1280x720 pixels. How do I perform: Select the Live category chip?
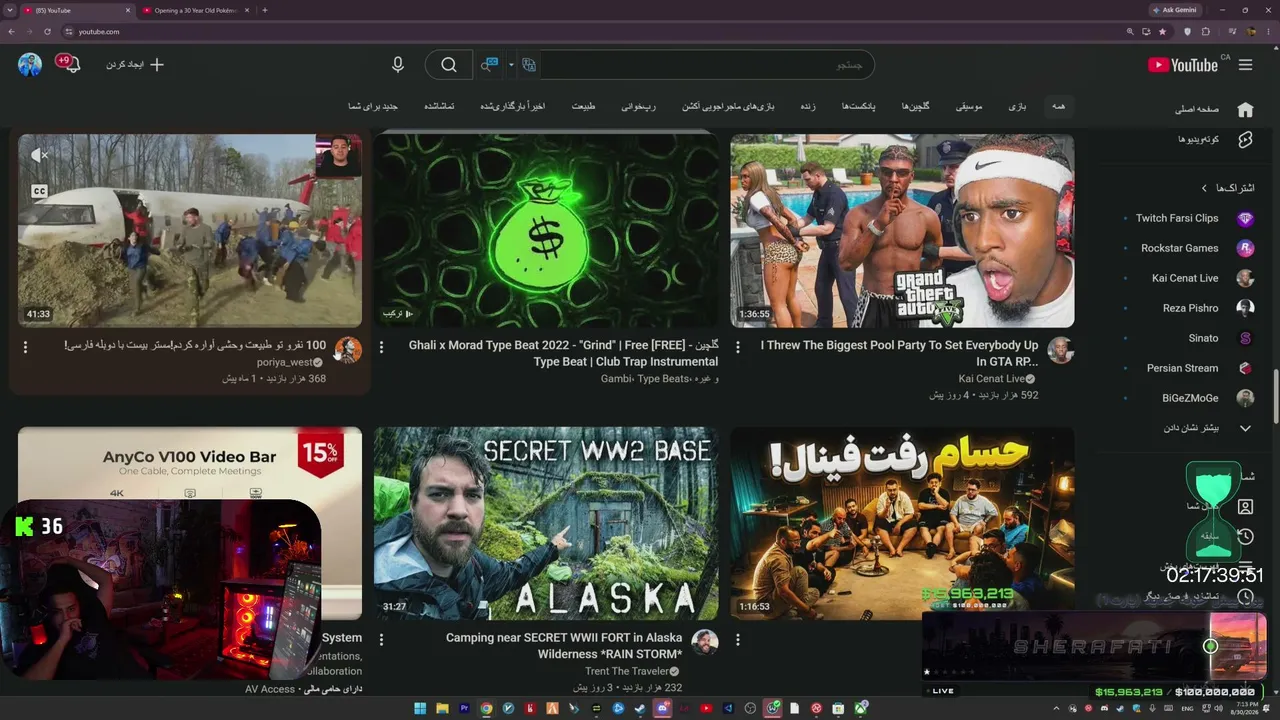(807, 106)
